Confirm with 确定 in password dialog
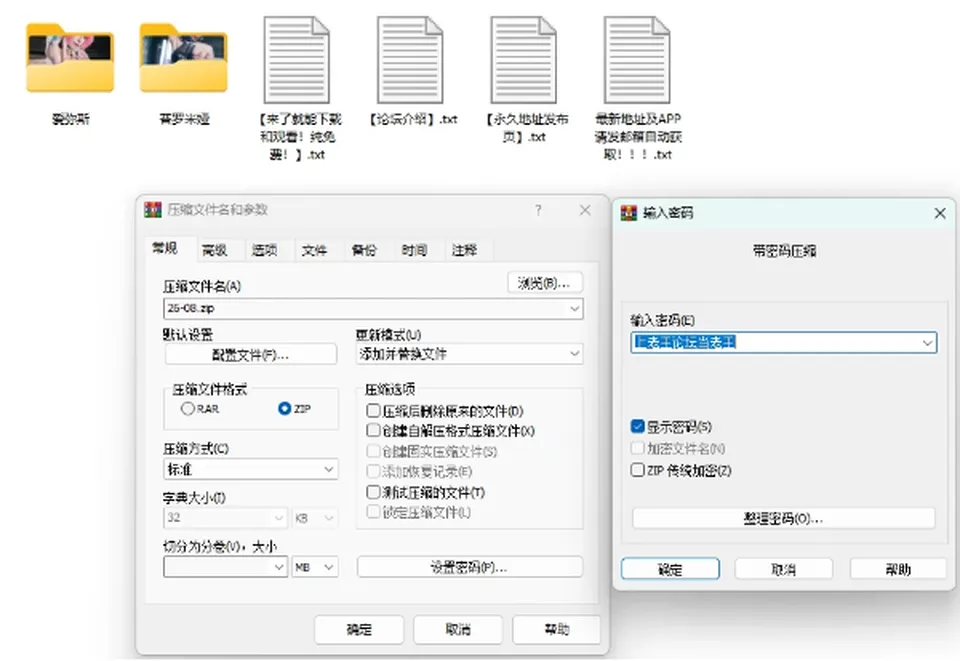The image size is (960, 661). click(x=670, y=569)
